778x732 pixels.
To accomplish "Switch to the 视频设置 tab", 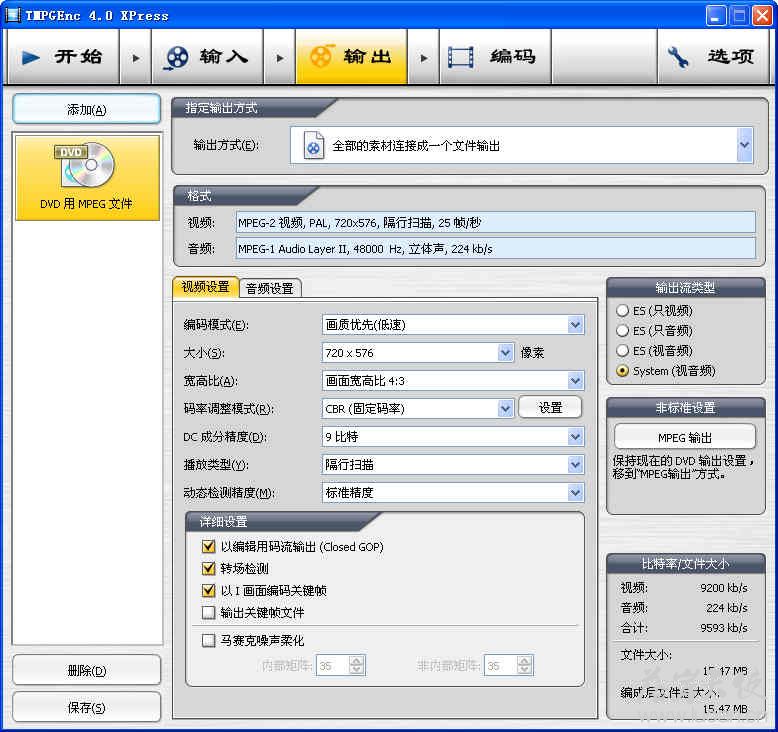I will pos(205,287).
